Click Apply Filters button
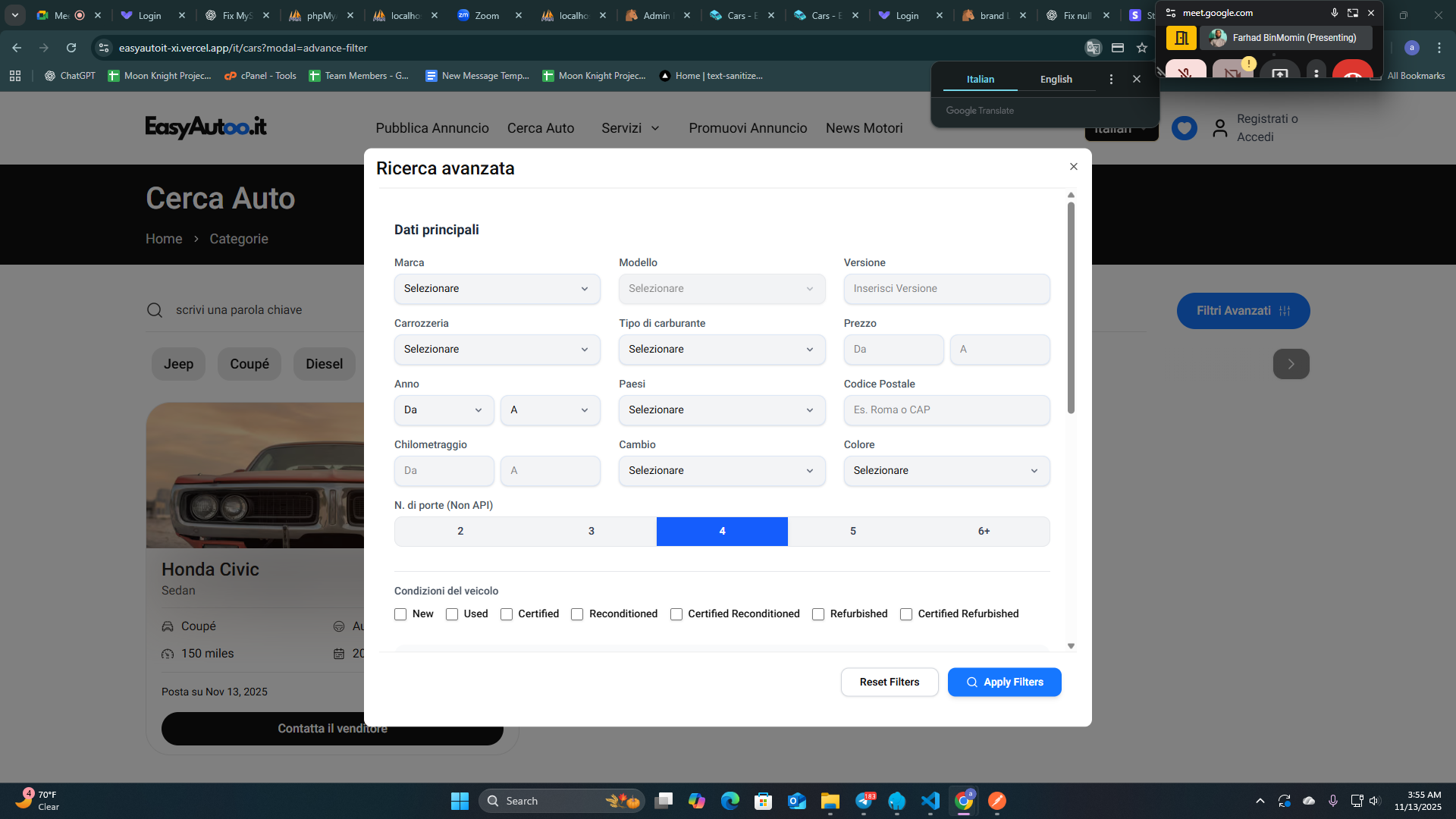Screen dimensions: 1456x819 click(1004, 682)
